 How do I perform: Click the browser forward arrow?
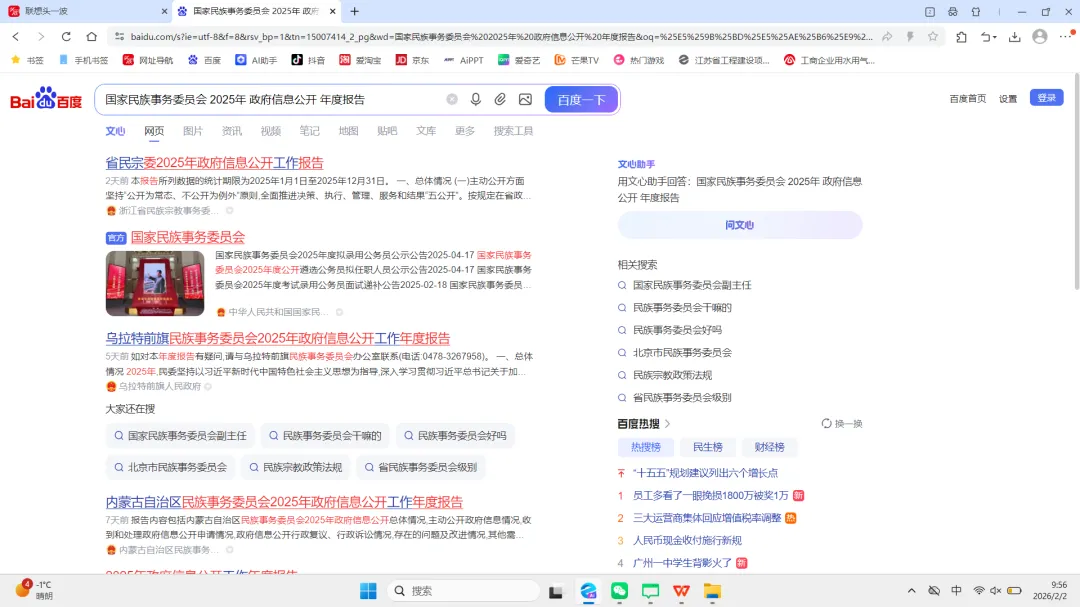(41, 37)
